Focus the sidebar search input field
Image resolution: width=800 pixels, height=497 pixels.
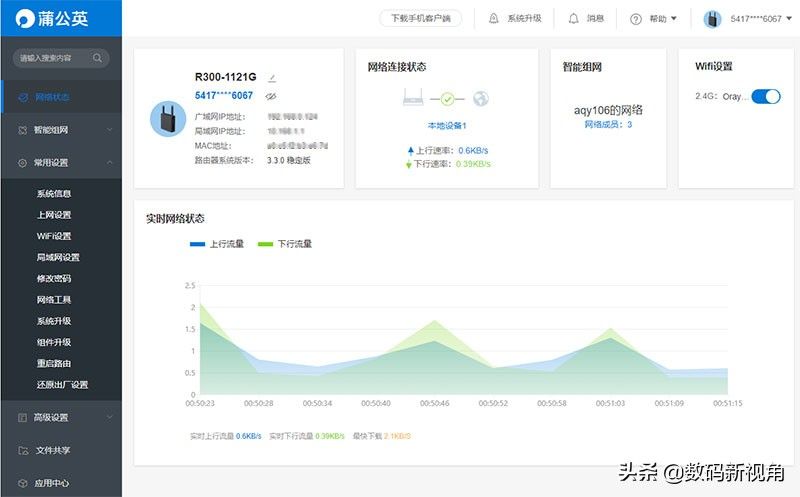point(61,58)
